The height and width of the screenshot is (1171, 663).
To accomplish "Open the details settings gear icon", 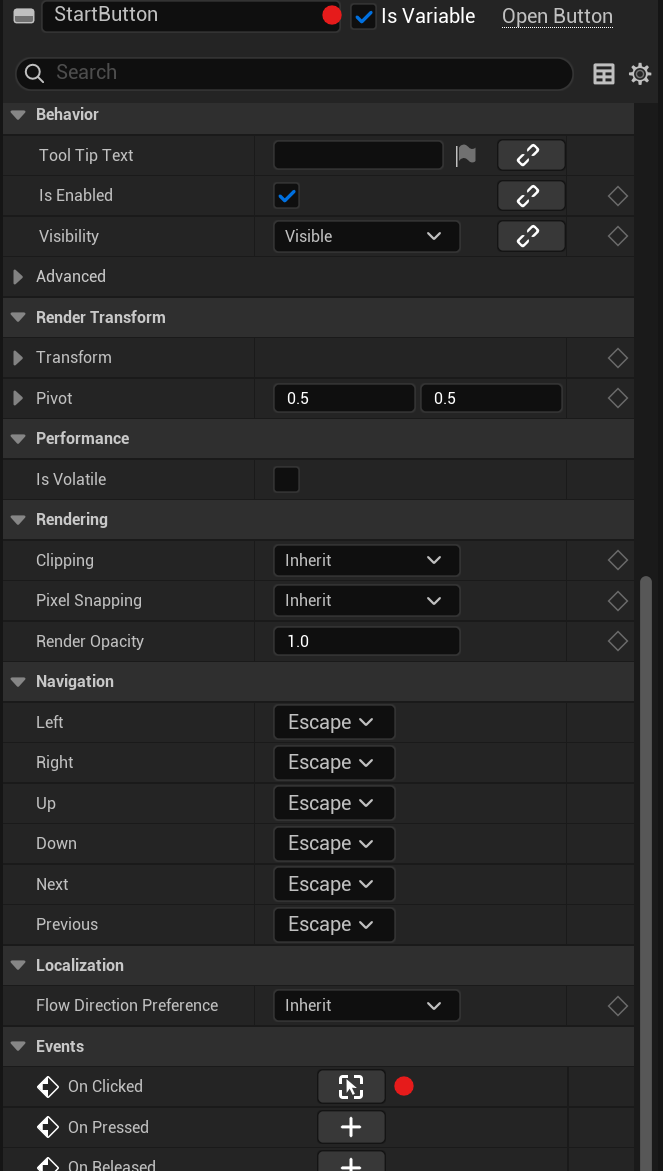I will coord(640,74).
